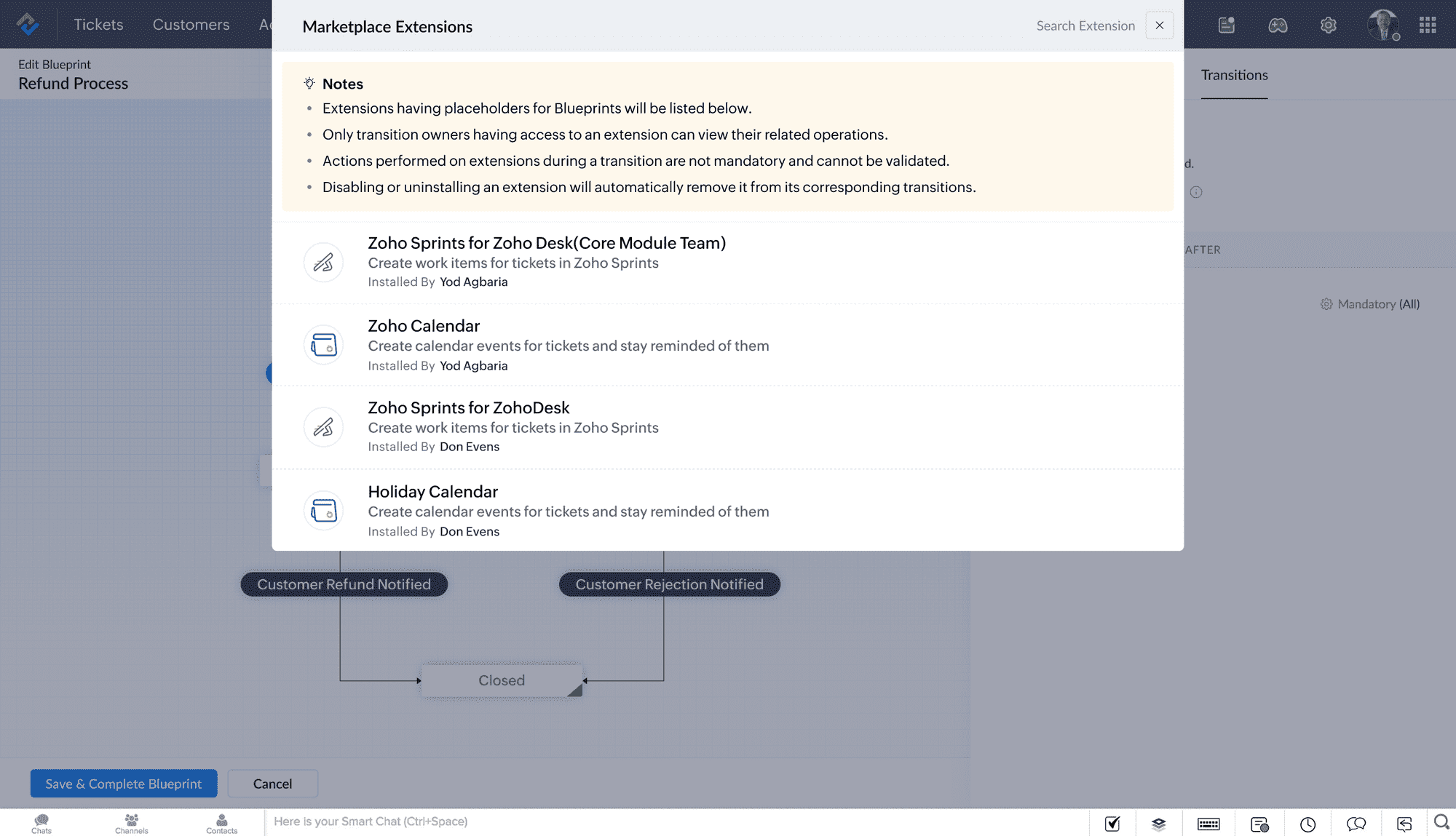Screen dimensions: 1456x836
Task: Click the Smart Chat input field
Action: tap(677, 822)
